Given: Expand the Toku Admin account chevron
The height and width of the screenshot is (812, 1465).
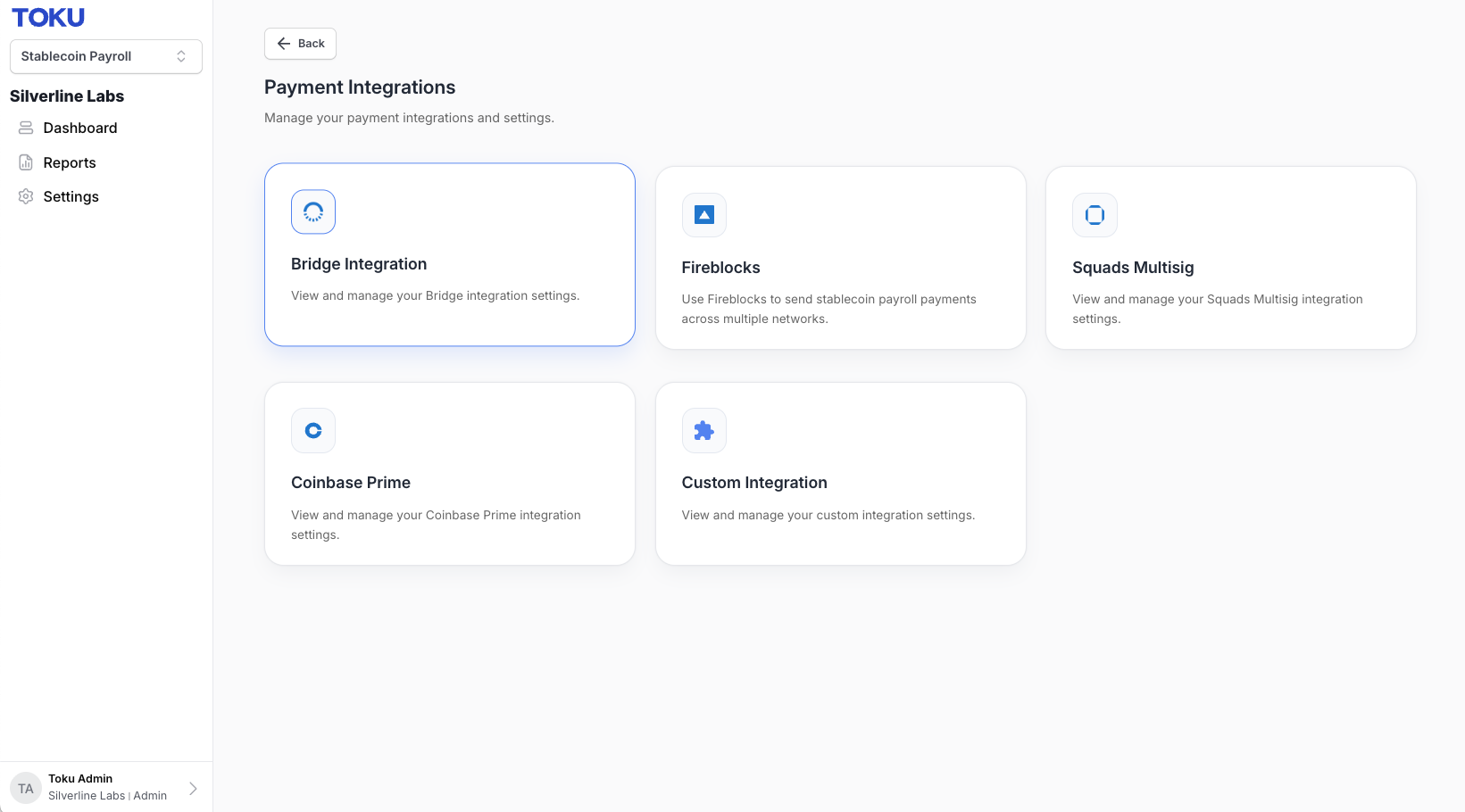Looking at the screenshot, I should [193, 788].
